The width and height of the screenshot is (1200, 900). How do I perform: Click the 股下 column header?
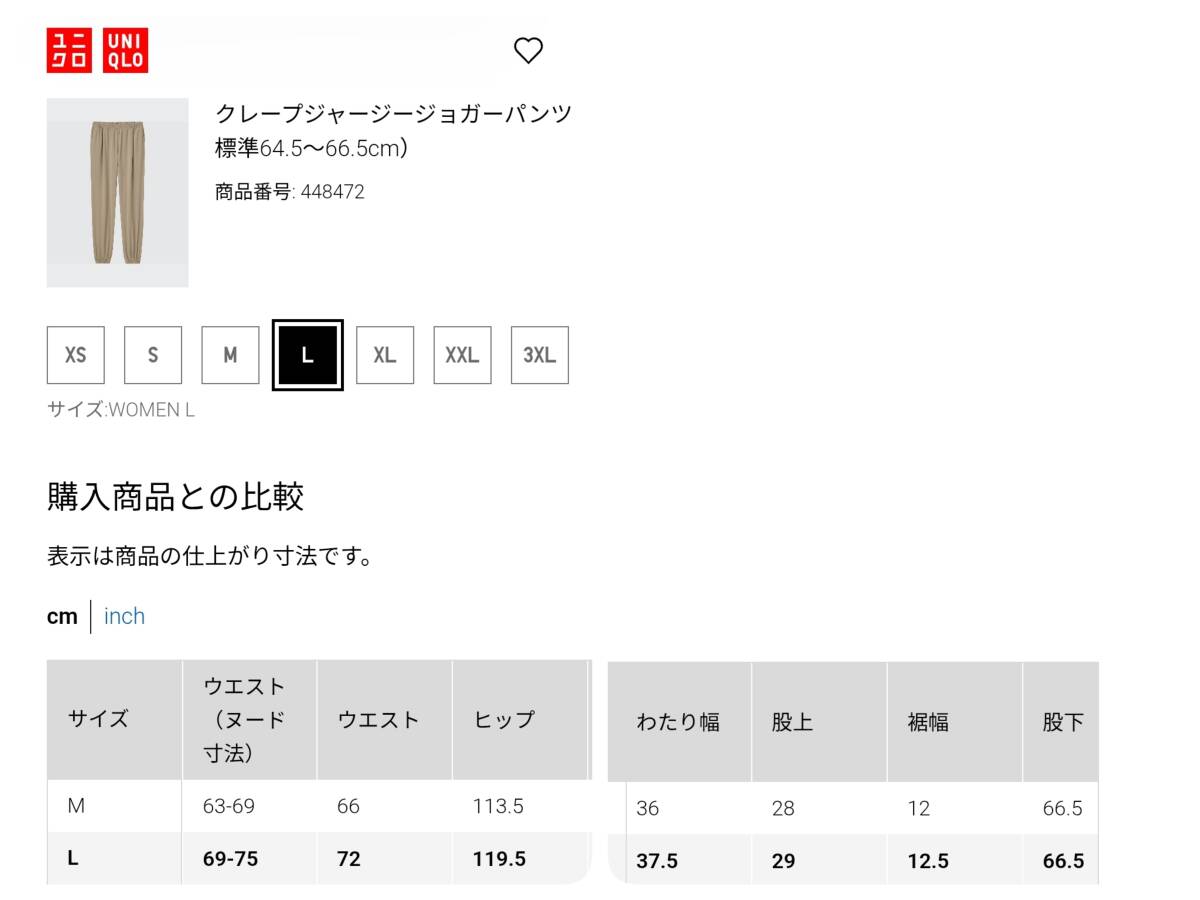coord(1061,722)
